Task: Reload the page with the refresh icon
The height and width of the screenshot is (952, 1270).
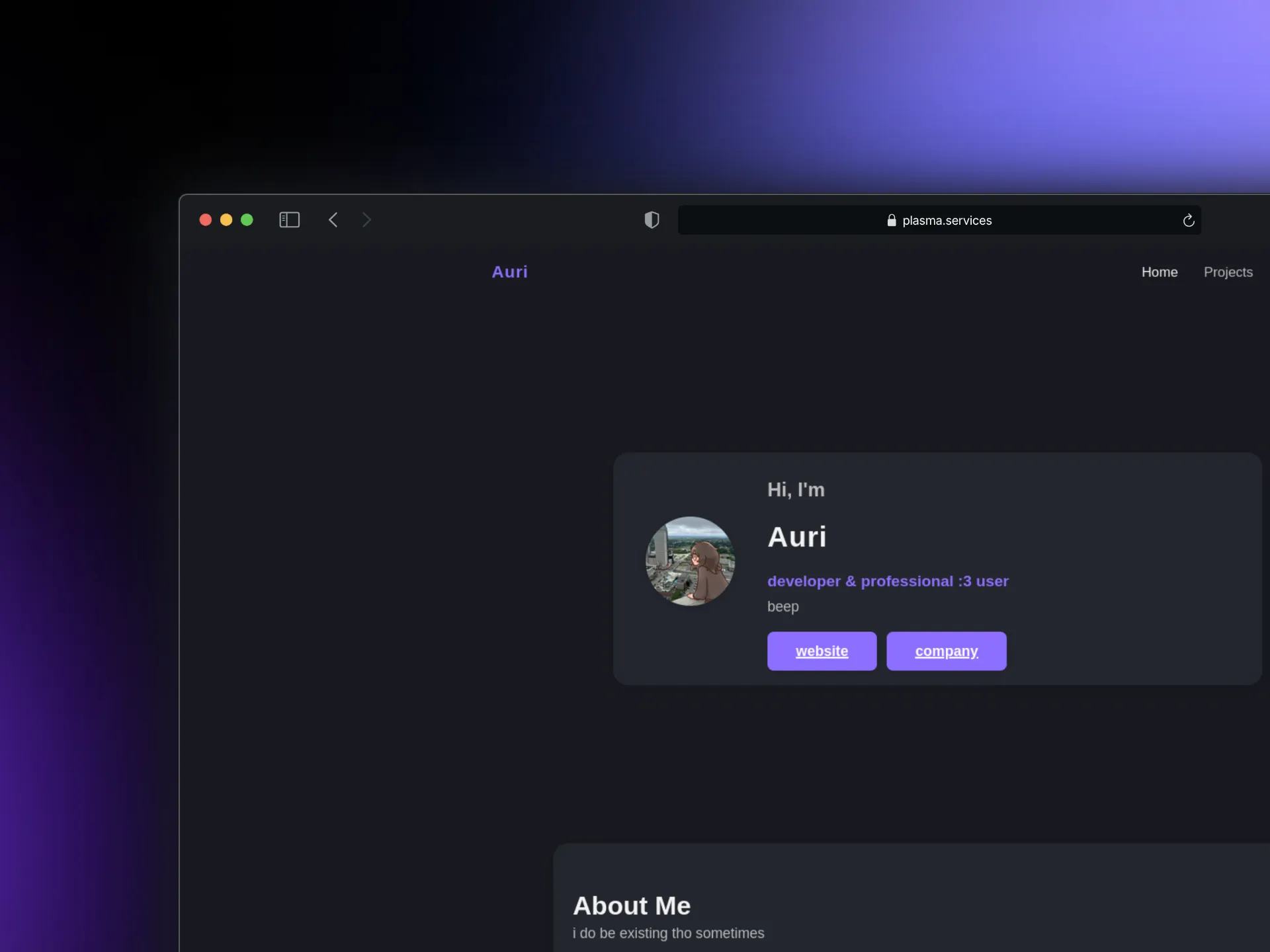Action: coord(1188,220)
